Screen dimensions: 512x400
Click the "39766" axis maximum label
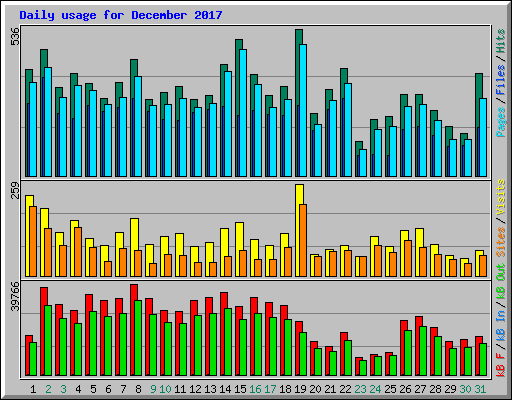tap(15, 296)
